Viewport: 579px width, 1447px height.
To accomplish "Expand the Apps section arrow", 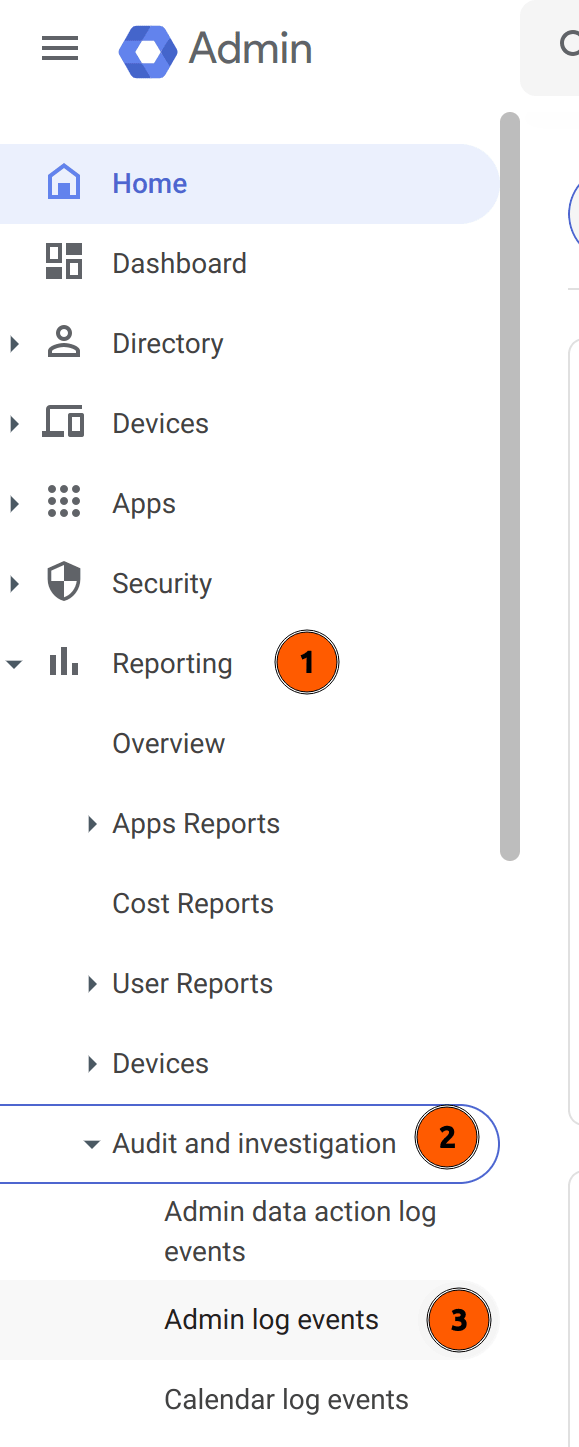I will [14, 503].
